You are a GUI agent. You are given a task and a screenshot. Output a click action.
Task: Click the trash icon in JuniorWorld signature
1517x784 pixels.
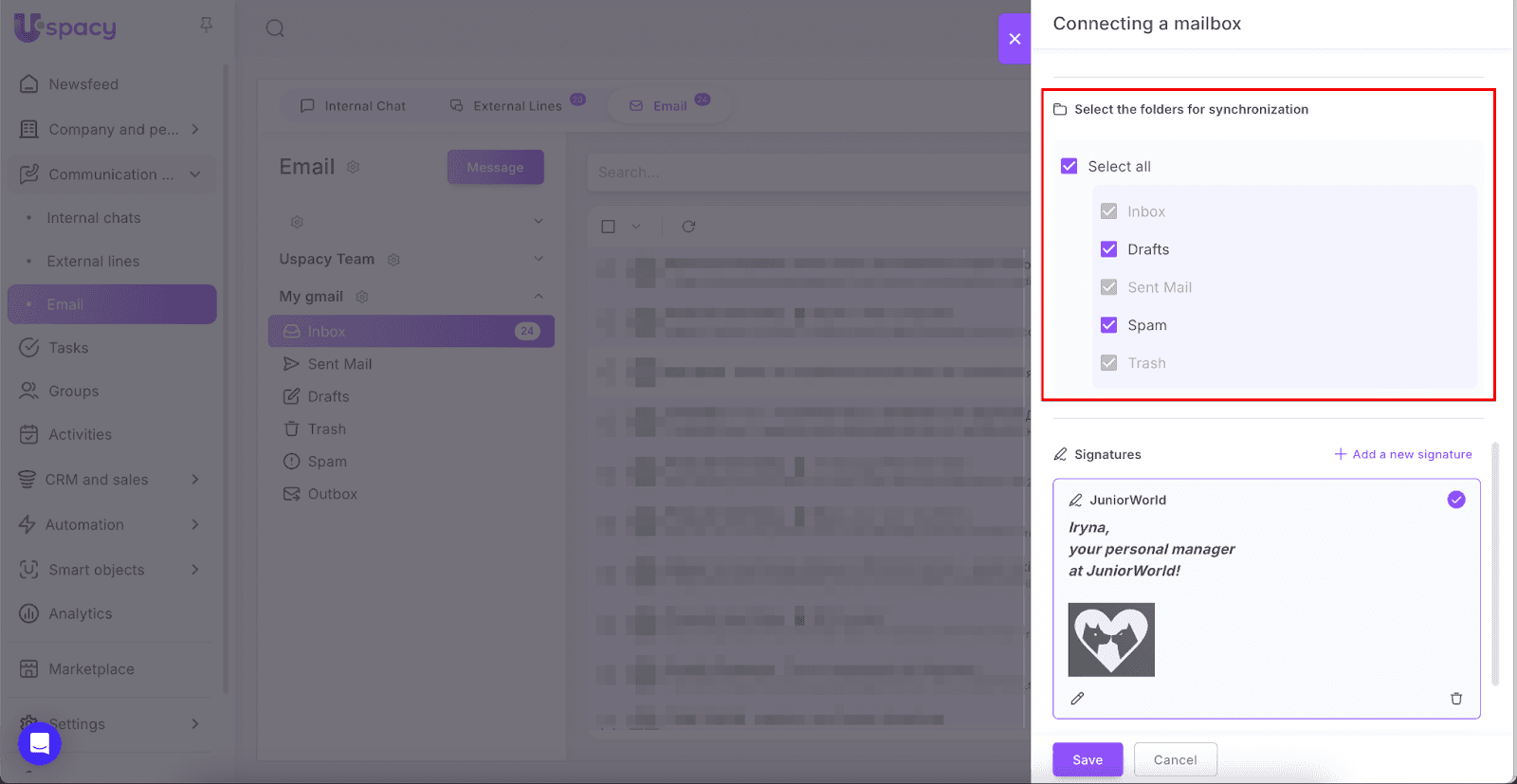[1455, 699]
